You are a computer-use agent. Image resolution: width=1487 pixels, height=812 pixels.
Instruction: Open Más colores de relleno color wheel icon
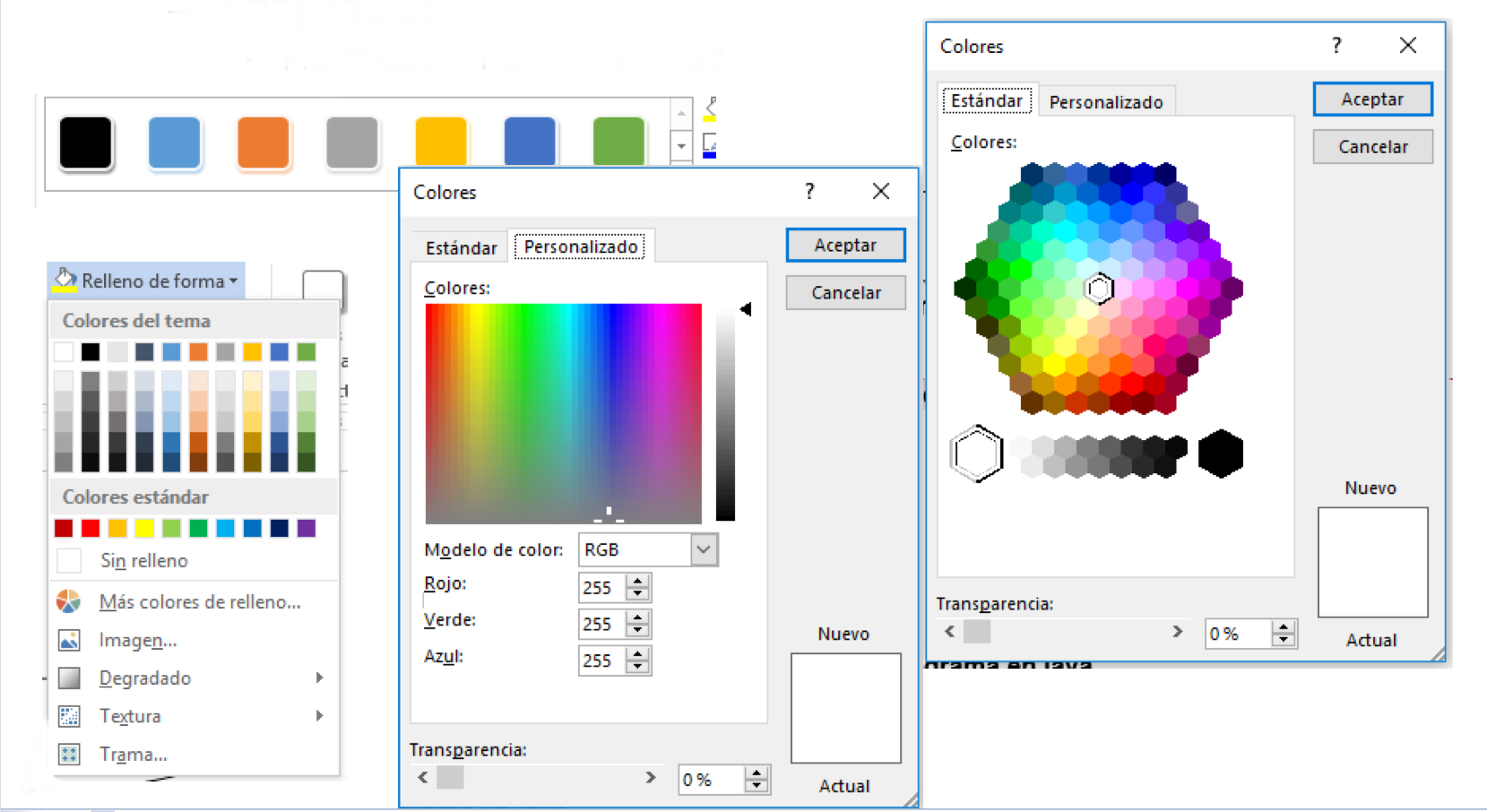point(69,601)
